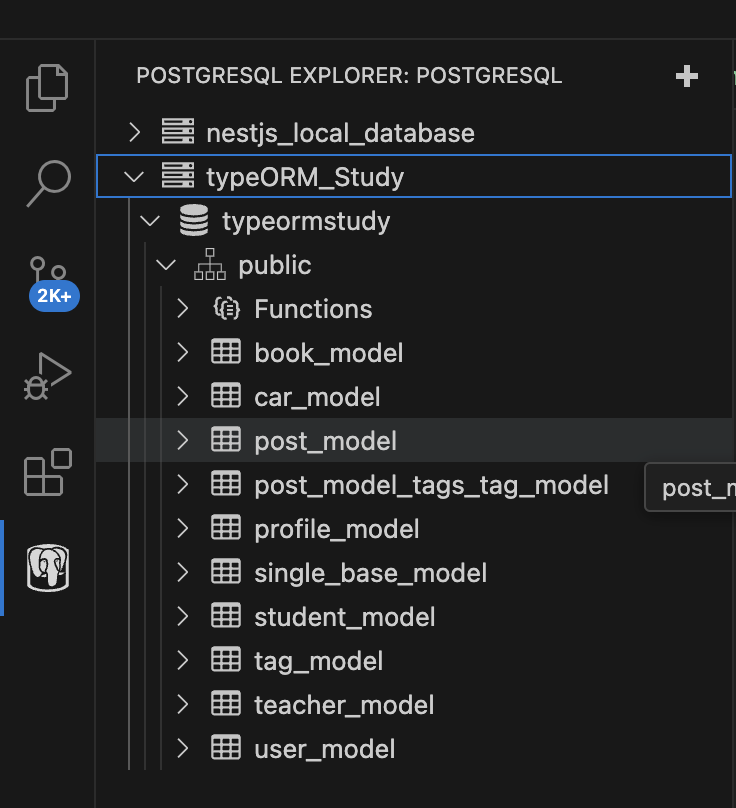Screen dimensions: 736x808
Task: Expand the Functions node
Action: (x=182, y=309)
